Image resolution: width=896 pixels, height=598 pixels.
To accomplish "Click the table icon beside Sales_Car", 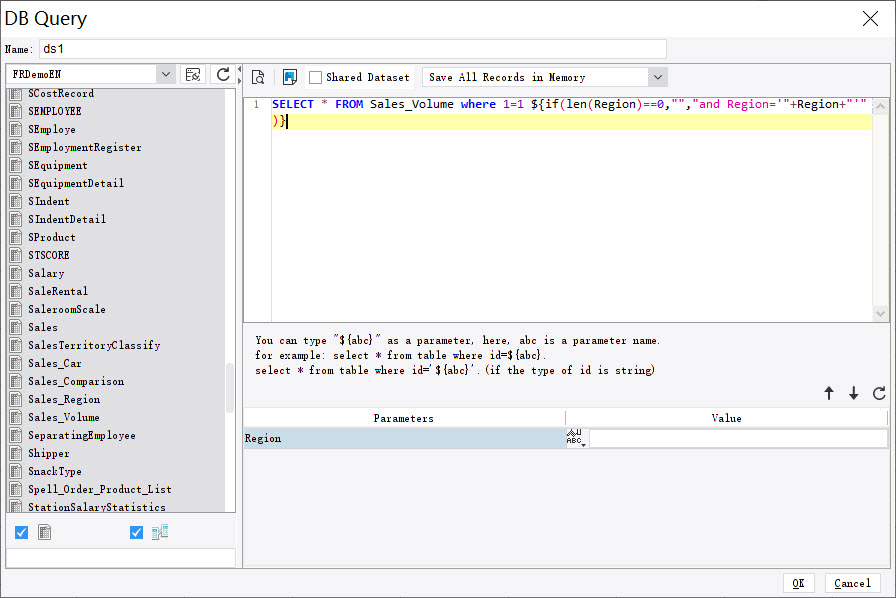I will pos(16,363).
